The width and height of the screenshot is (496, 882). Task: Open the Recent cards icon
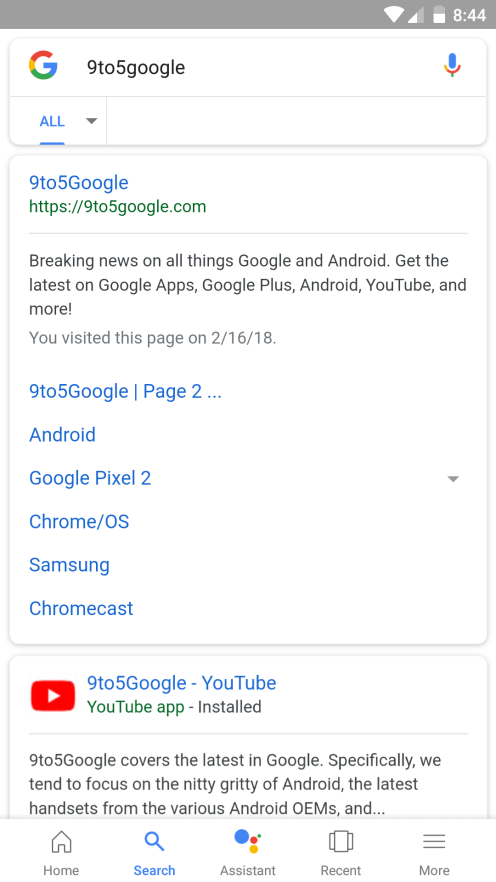(341, 842)
